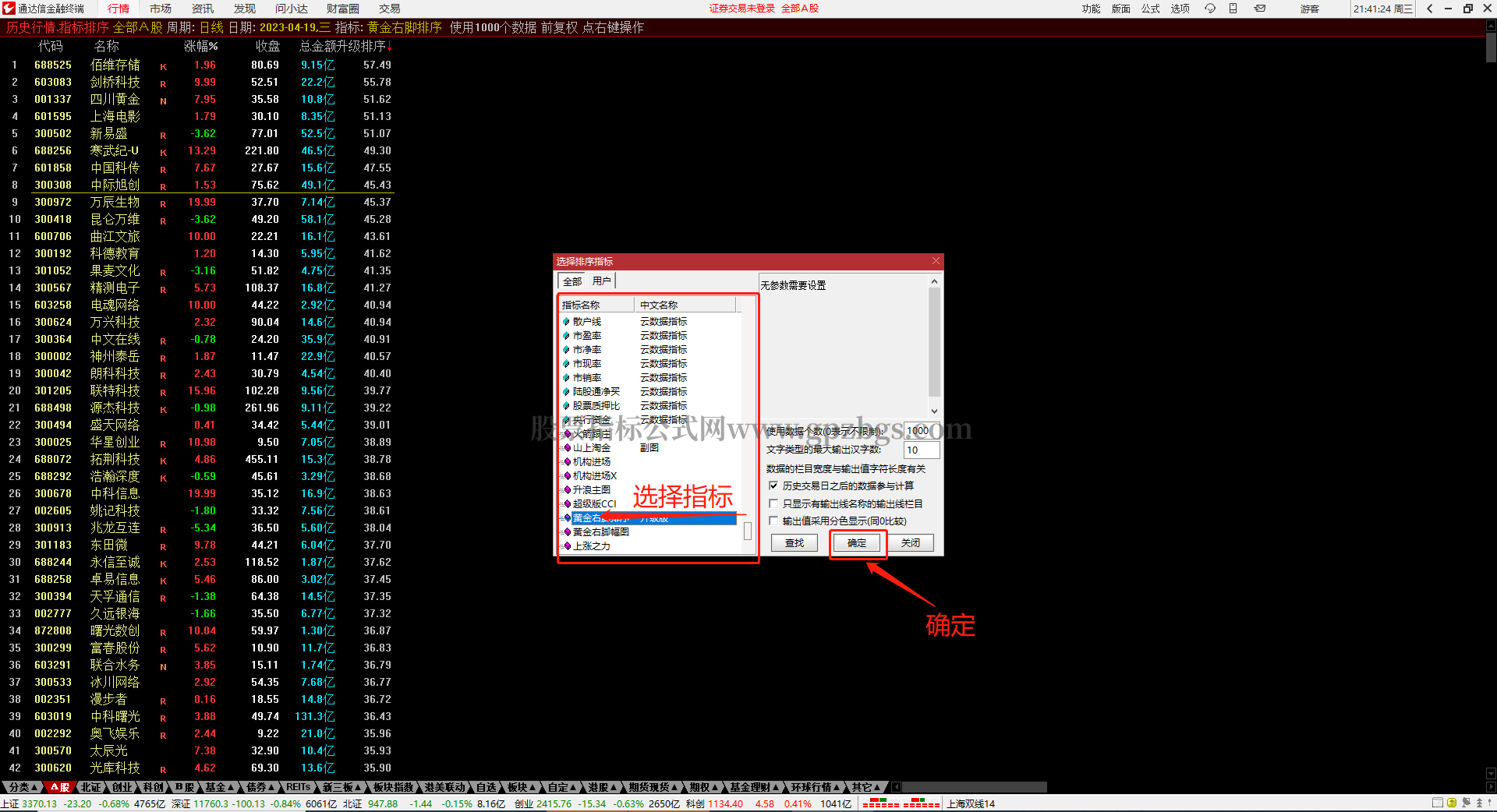Click the 确定 button
The width and height of the screenshot is (1497, 812).
(x=857, y=543)
